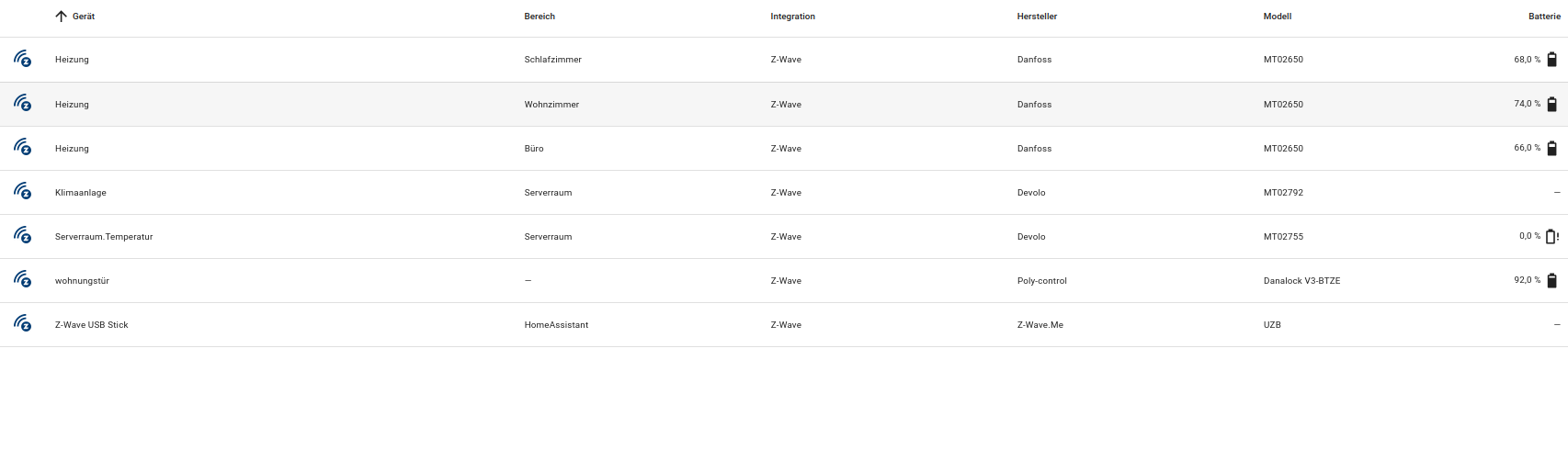
Task: Click Z-Wave icon in Klimaanlage row
Action: click(23, 192)
